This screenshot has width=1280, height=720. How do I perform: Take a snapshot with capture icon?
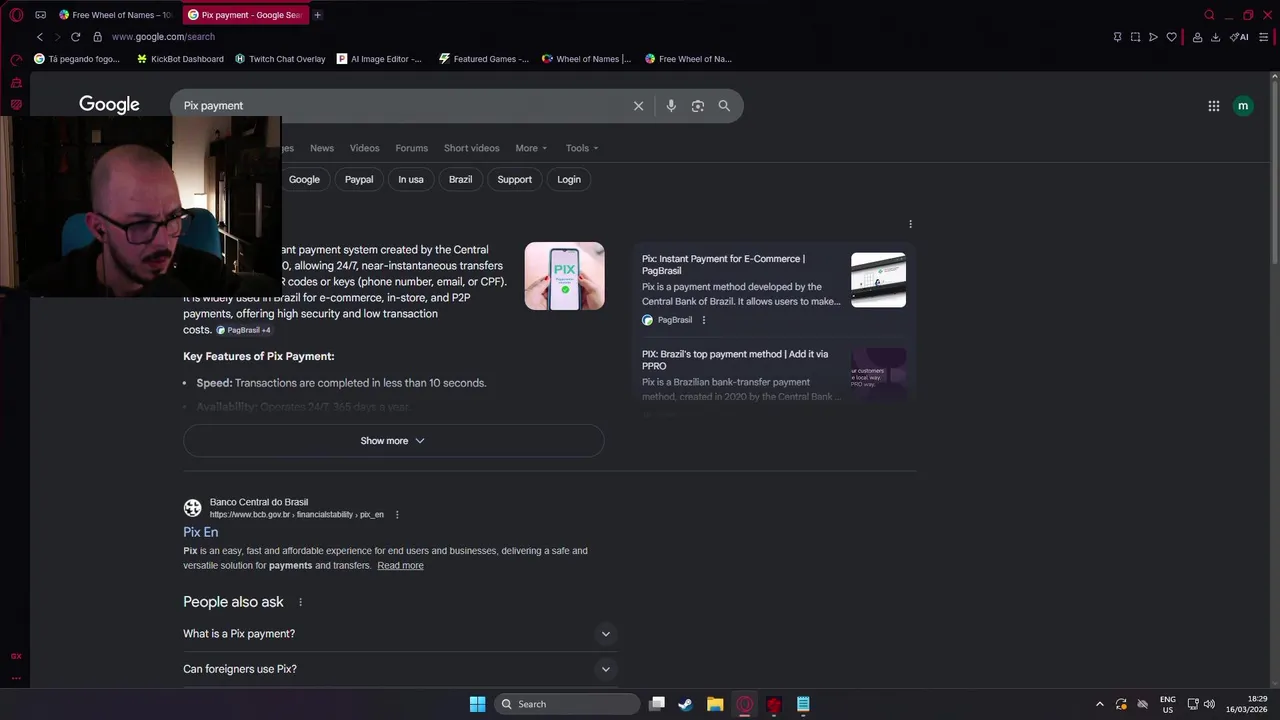1135,37
